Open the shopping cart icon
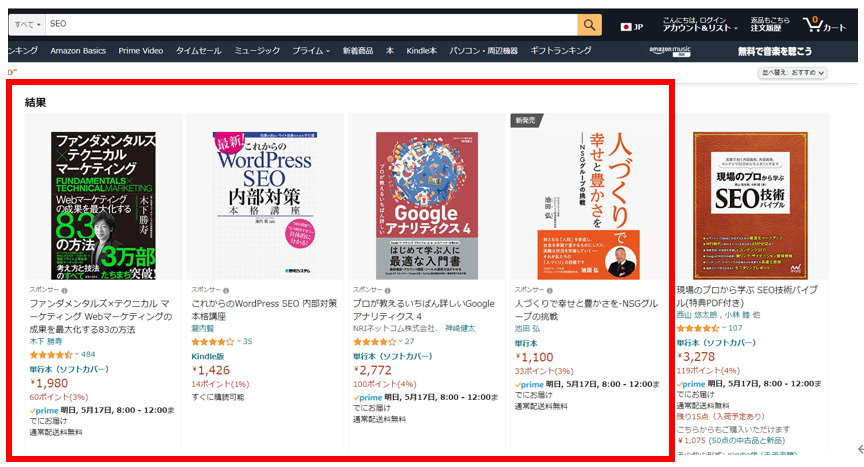This screenshot has height=467, width=864. click(824, 24)
